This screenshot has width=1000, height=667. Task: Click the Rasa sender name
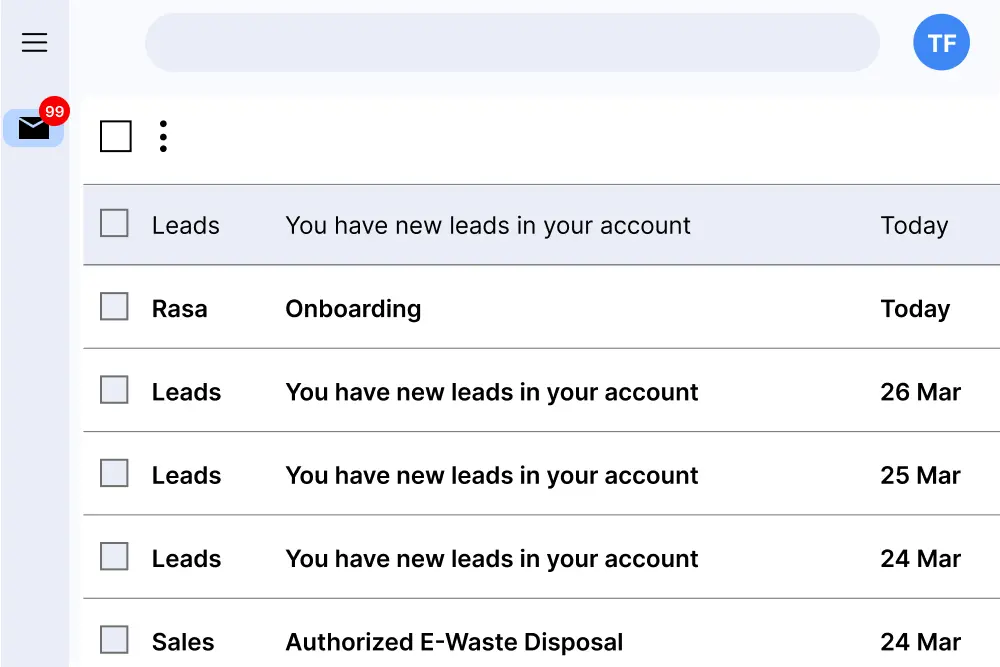coord(180,309)
